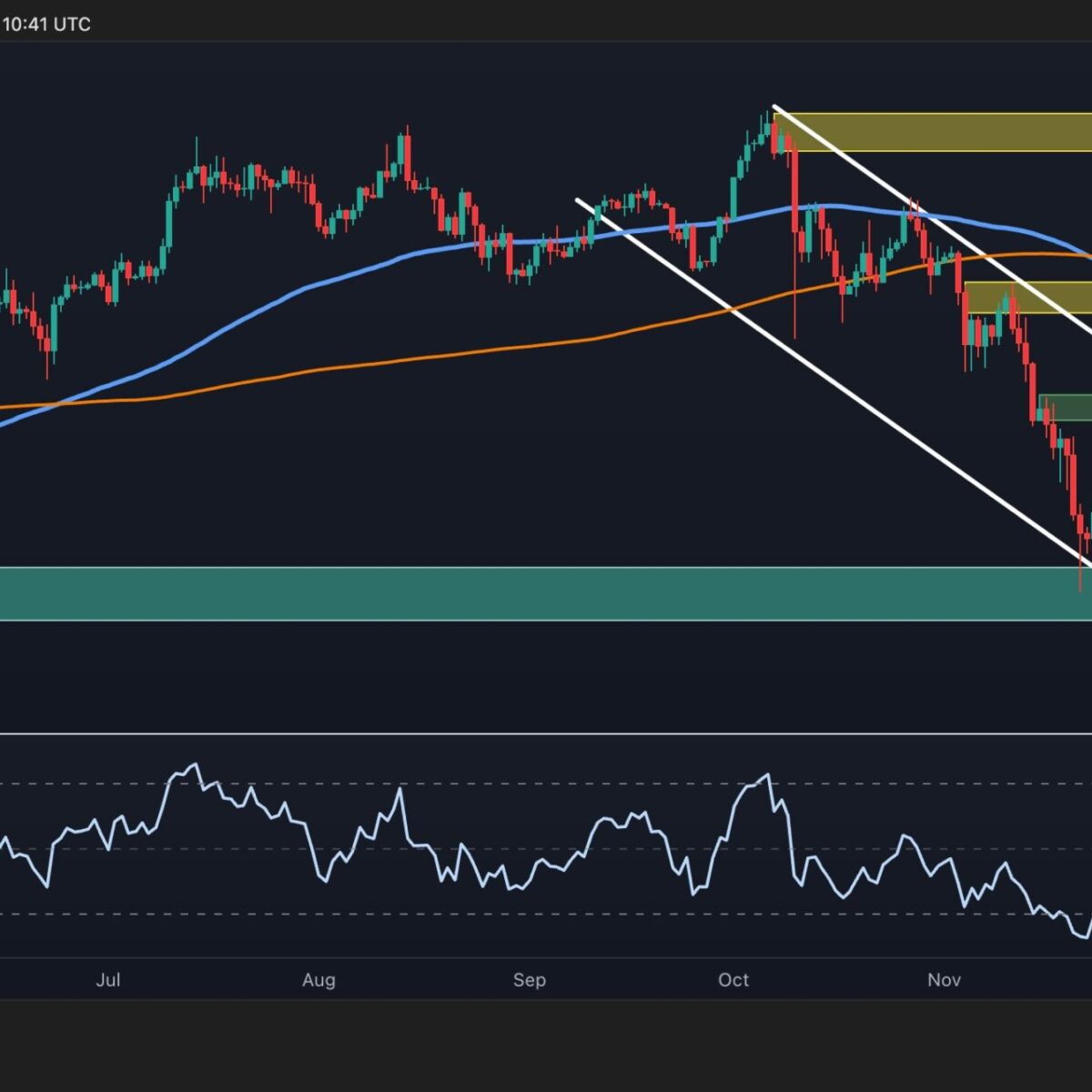The width and height of the screenshot is (1092, 1092).
Task: Click the Nov label on time axis
Action: point(944,980)
